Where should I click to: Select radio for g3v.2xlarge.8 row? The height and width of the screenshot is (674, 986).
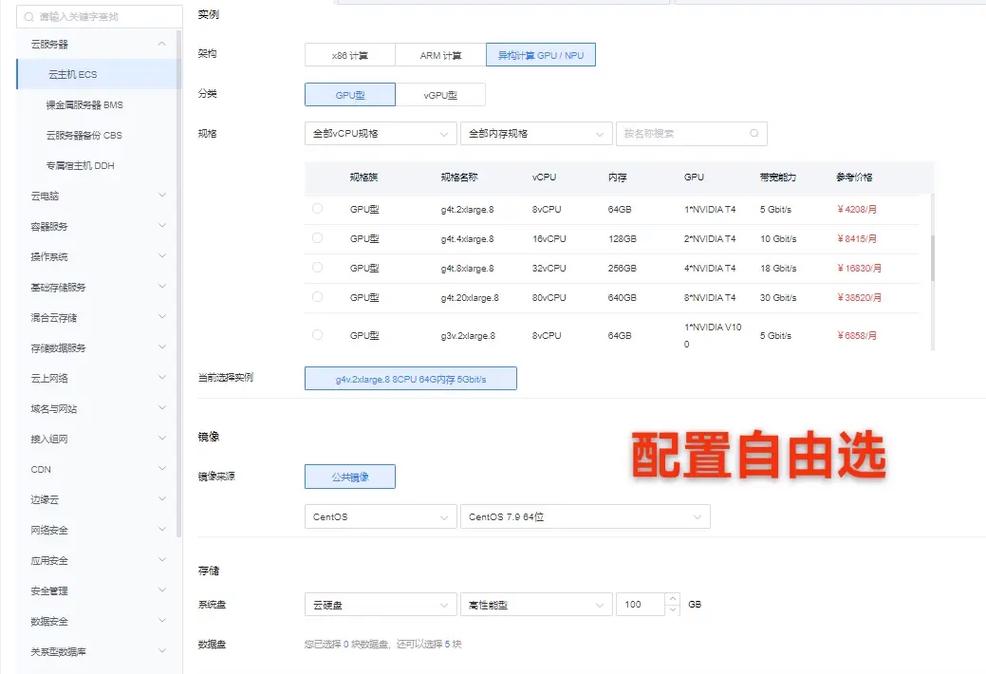click(318, 335)
